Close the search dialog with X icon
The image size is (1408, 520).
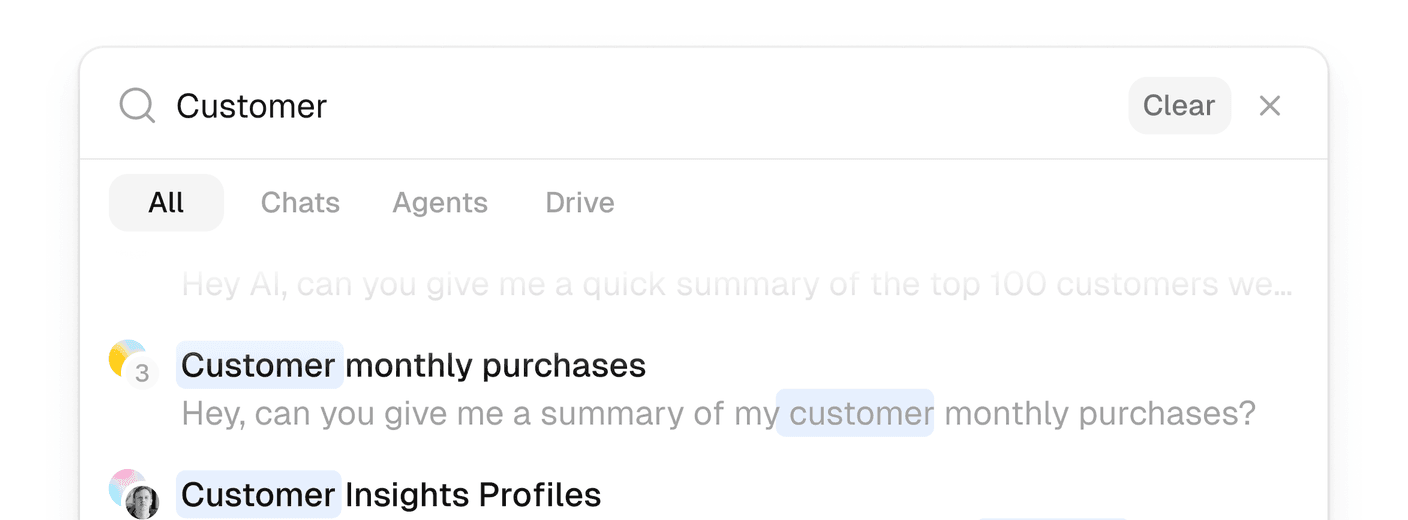pyautogui.click(x=1269, y=106)
